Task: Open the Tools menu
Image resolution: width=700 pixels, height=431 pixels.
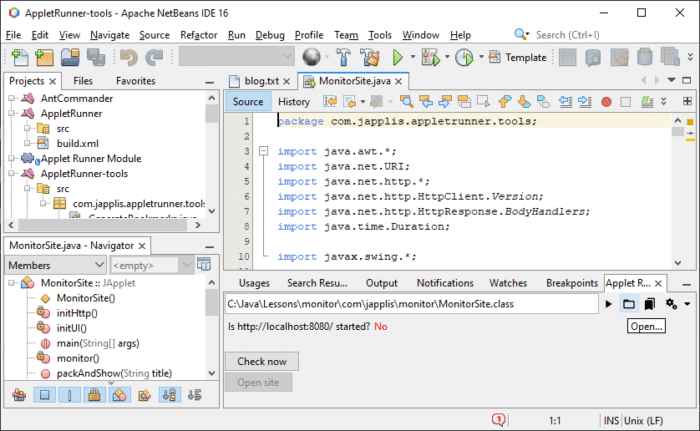Action: click(x=380, y=35)
